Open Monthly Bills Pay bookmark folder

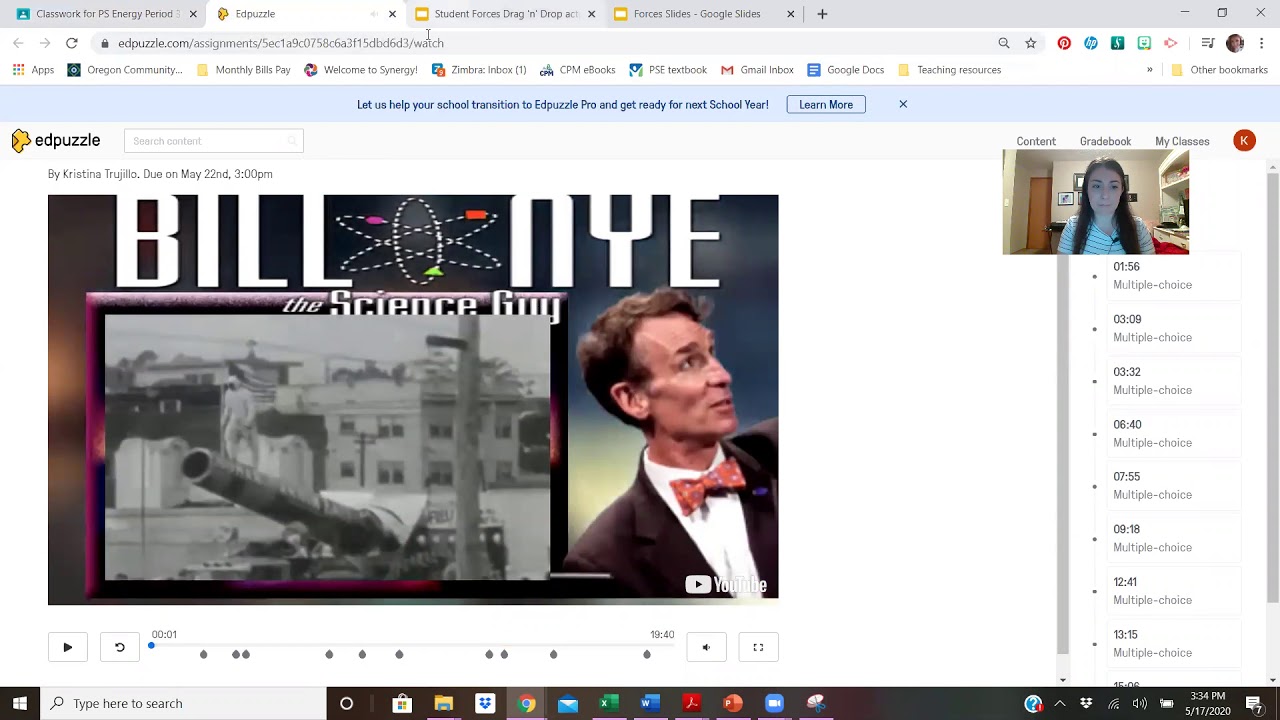click(x=244, y=70)
